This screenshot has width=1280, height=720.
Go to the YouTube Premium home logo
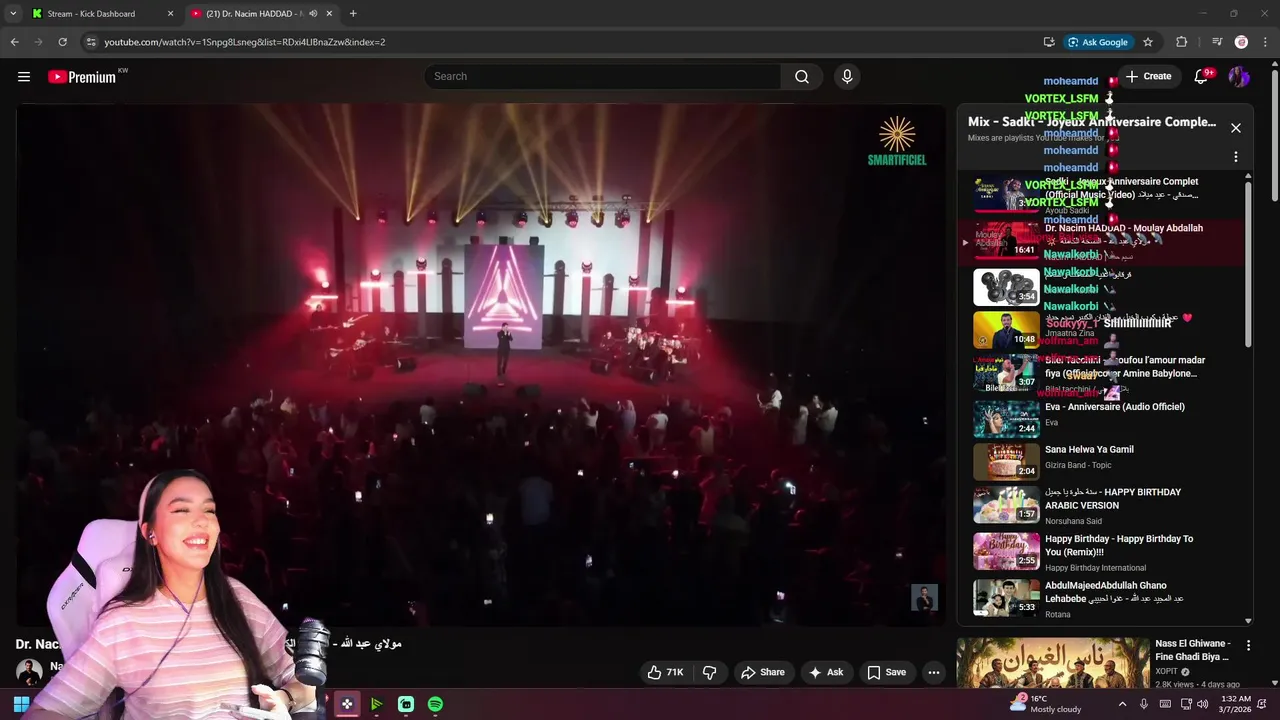point(82,77)
